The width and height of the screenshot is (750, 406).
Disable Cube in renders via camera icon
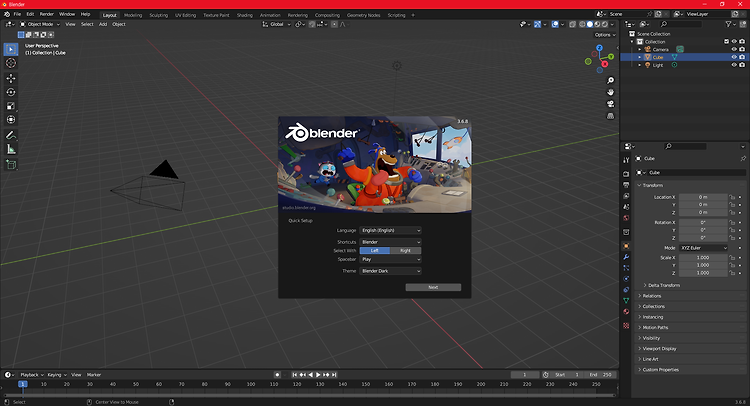(742, 57)
